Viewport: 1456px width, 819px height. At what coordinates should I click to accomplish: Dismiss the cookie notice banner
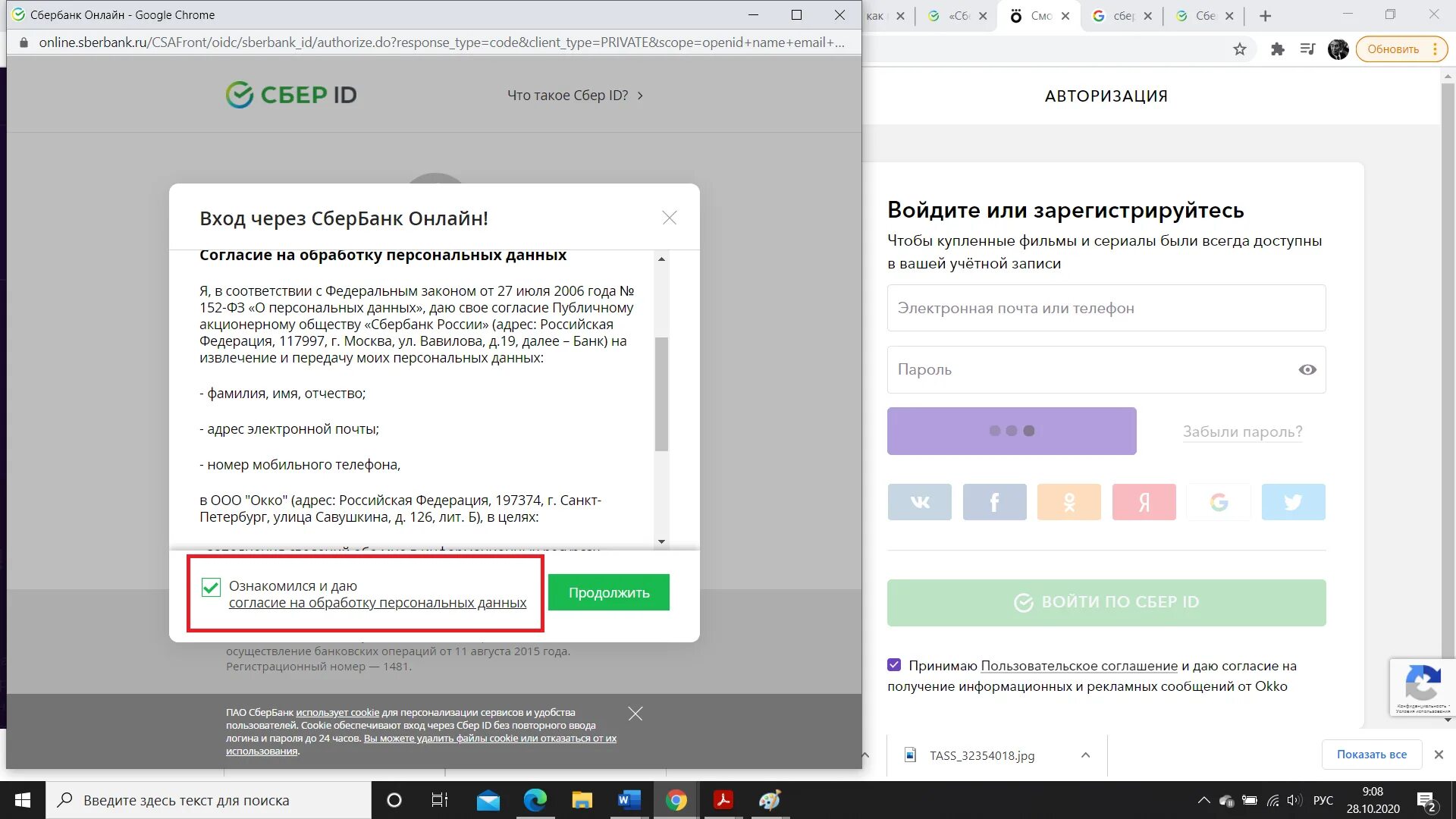tap(635, 714)
